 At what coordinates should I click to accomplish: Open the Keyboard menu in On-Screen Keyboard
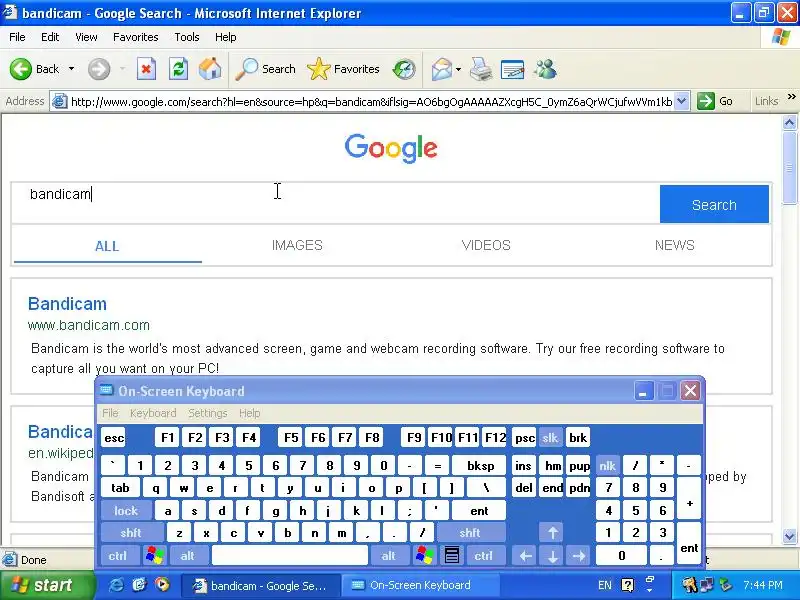coord(153,413)
